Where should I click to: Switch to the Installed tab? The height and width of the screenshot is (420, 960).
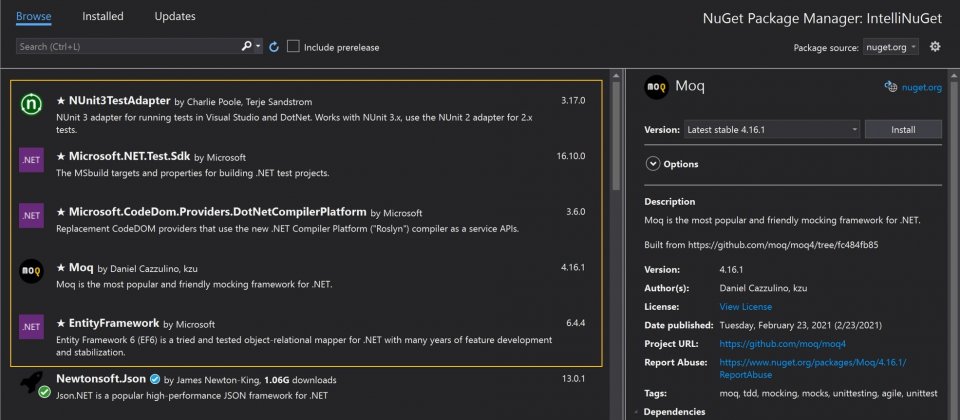coord(103,17)
